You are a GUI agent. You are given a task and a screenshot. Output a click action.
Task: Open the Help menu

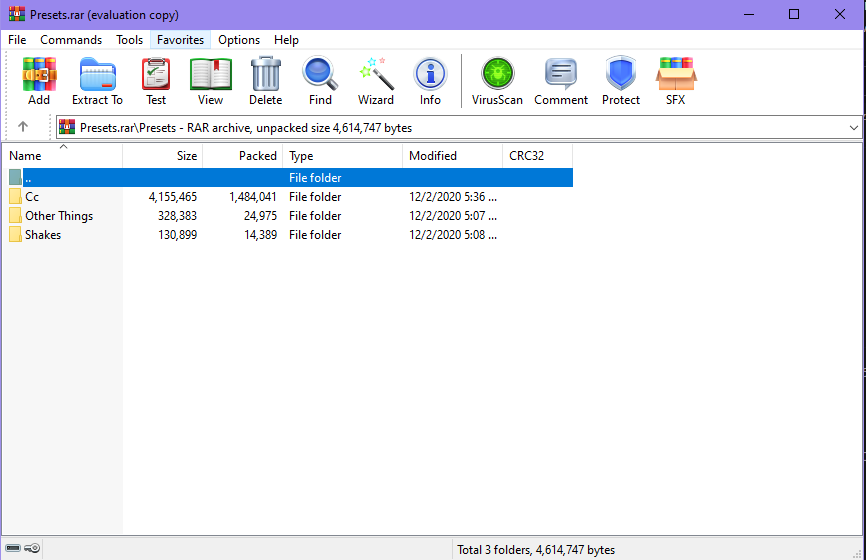coord(286,40)
